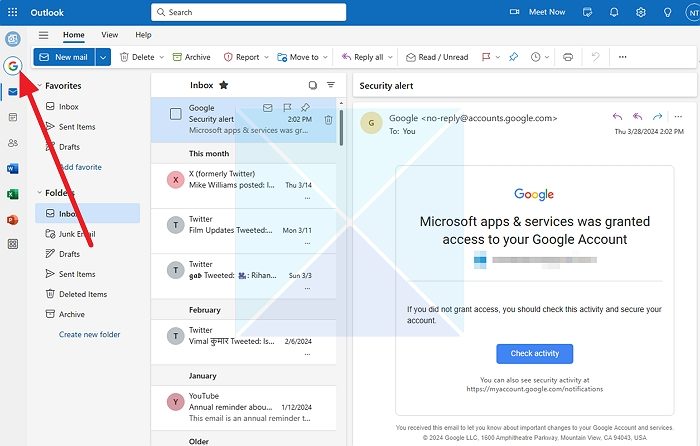Expand Move to dropdown arrow
This screenshot has width=700, height=446.
pos(325,57)
